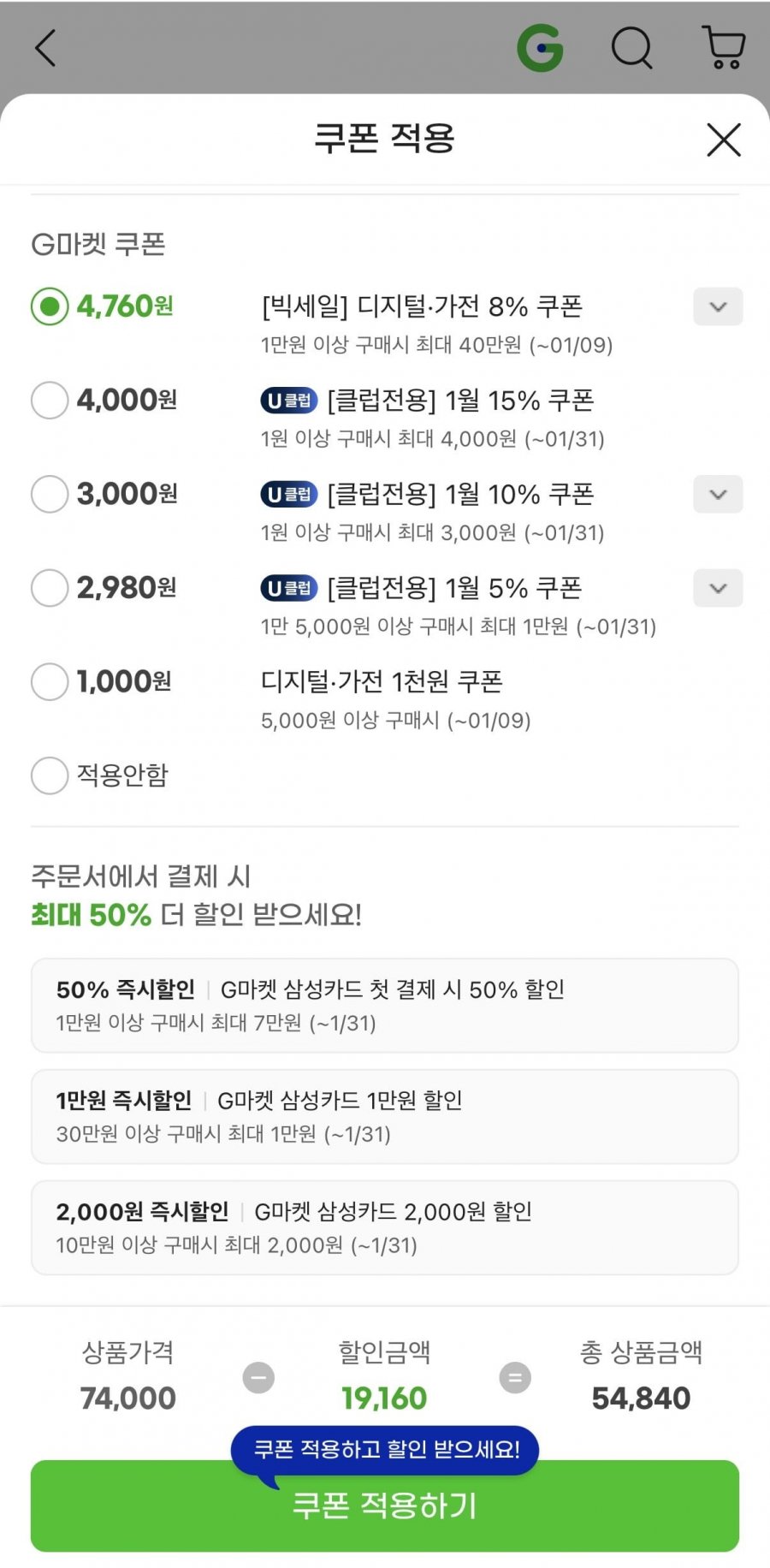
Task: Select the 2,980원 coupon option
Action: pos(50,588)
